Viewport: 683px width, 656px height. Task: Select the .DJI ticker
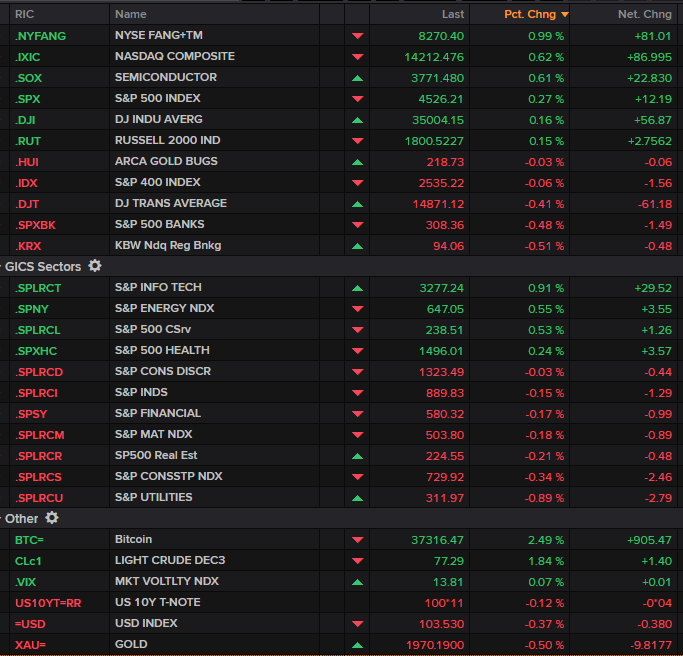[25, 120]
